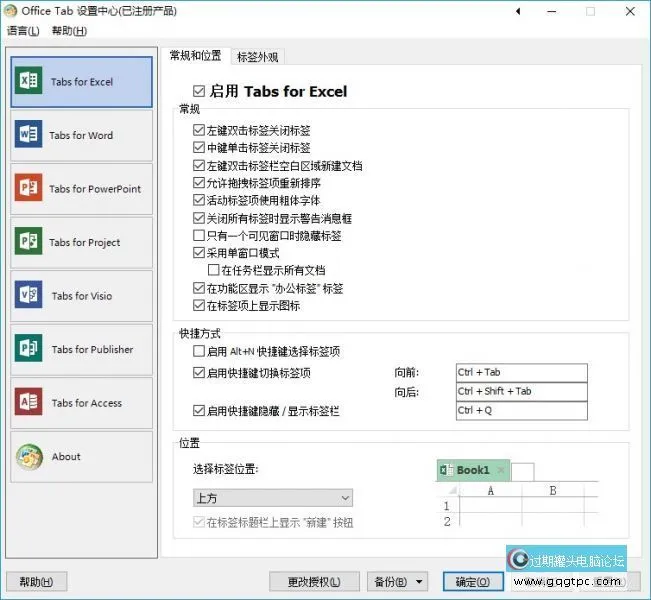Enable 只有一个可见窗口时隐藏标签 checkbox
651x600 pixels.
point(199,236)
